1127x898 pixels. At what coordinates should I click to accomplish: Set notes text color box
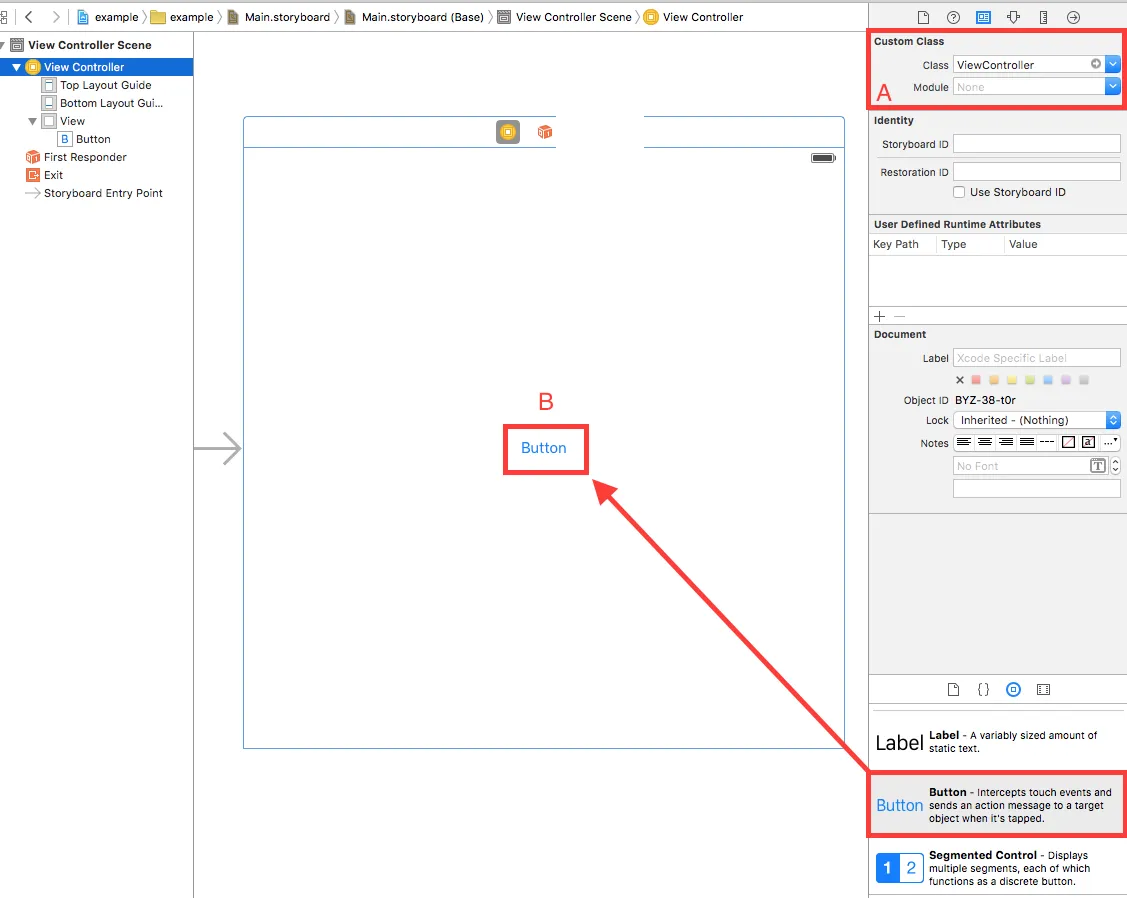tap(1088, 442)
